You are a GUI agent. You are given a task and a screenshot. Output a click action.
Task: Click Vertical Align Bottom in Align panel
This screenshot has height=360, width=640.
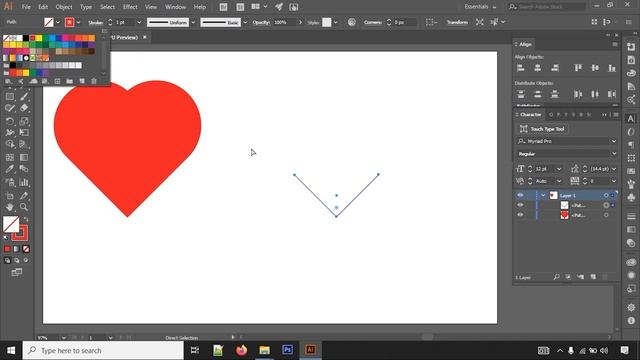pos(611,68)
